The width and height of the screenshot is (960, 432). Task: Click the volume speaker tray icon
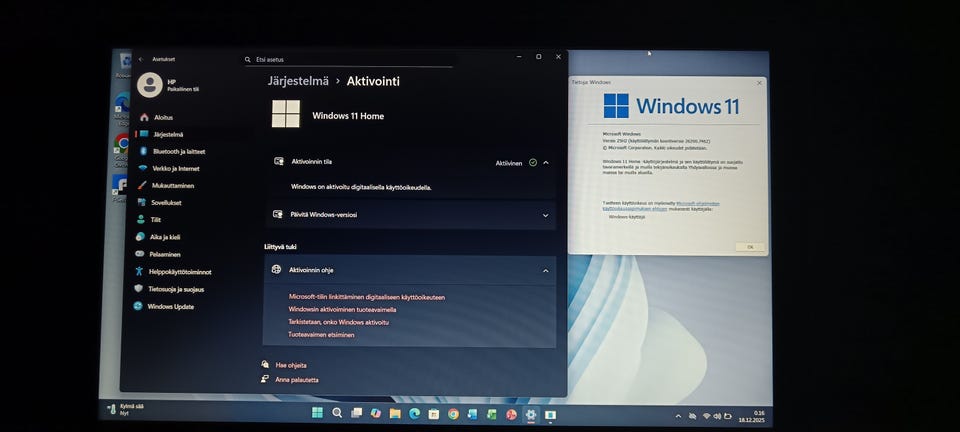tap(717, 416)
